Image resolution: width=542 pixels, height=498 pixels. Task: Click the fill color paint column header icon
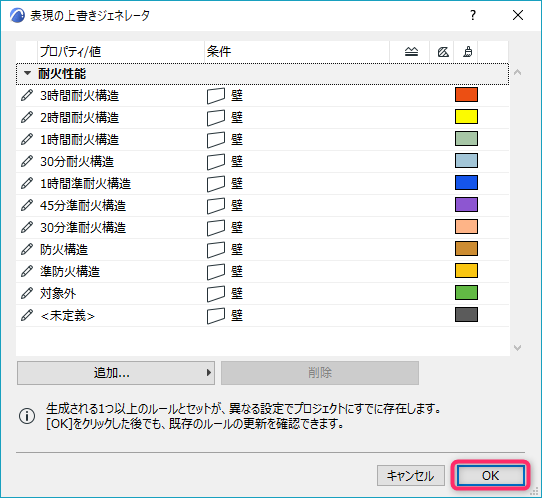pos(468,52)
